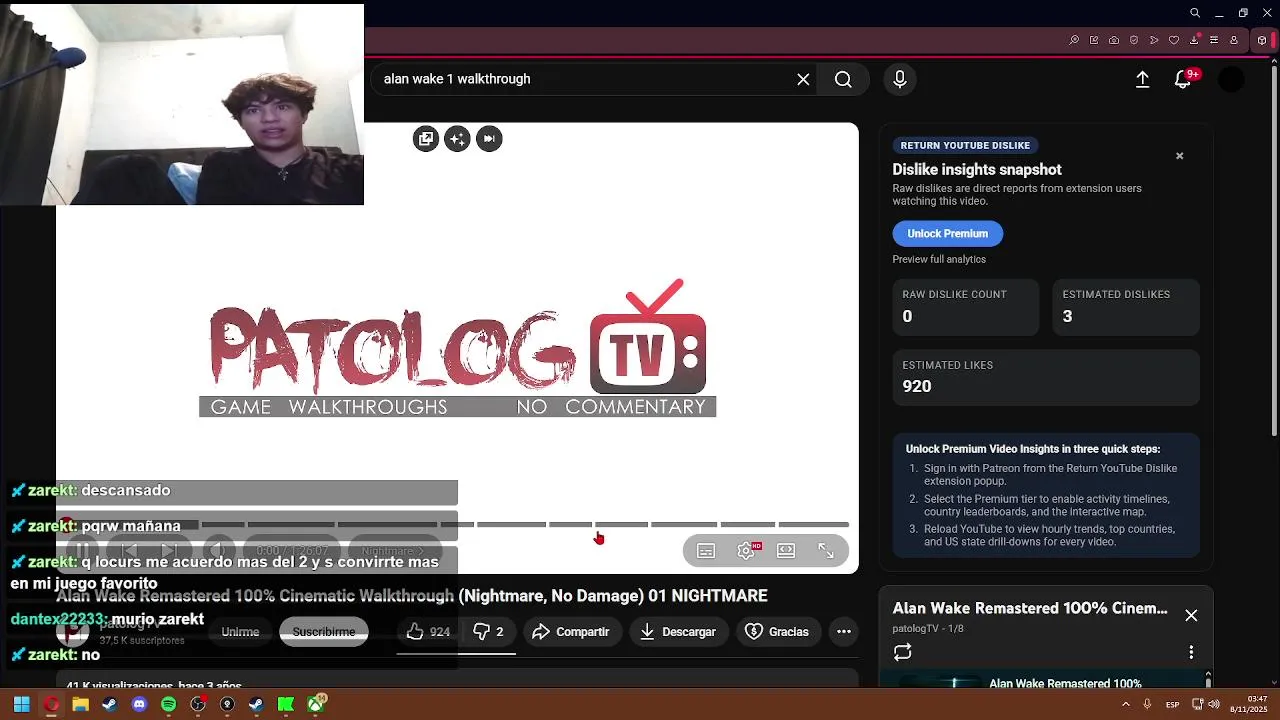Click the browser title bar search icon
This screenshot has width=1280, height=720.
pos(1195,13)
